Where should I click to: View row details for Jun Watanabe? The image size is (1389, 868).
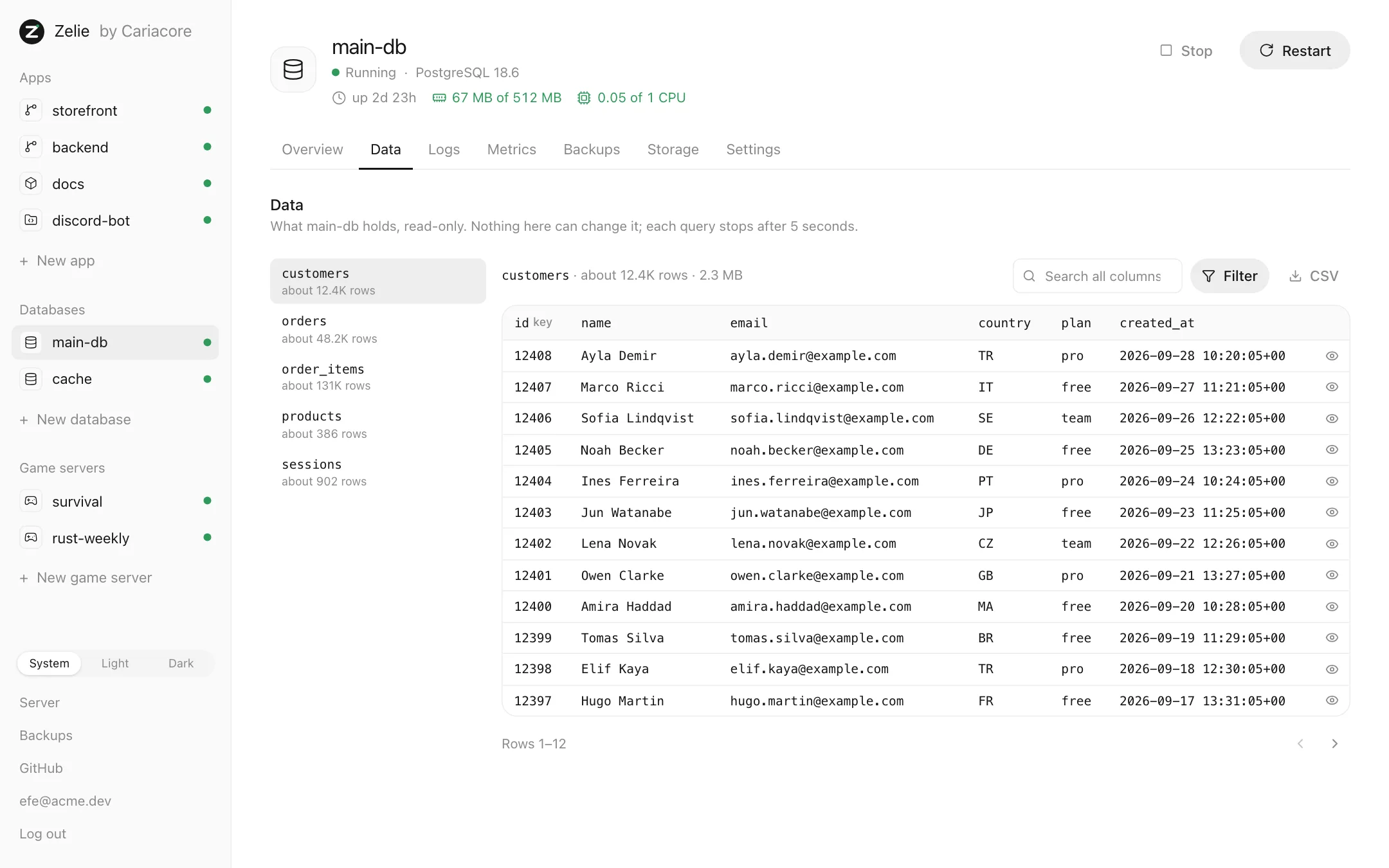pos(1332,512)
